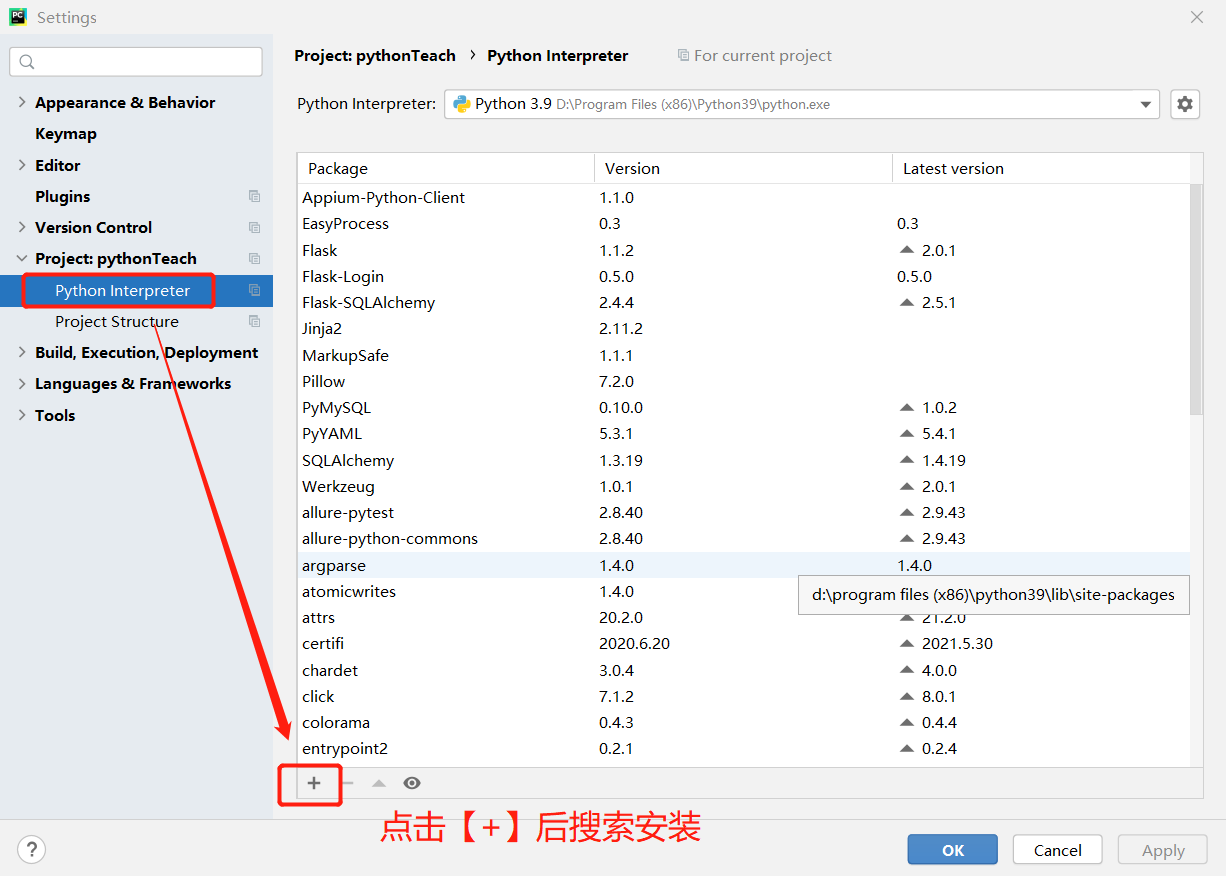
Task: Expand Appearance & Behavior section
Action: point(22,102)
